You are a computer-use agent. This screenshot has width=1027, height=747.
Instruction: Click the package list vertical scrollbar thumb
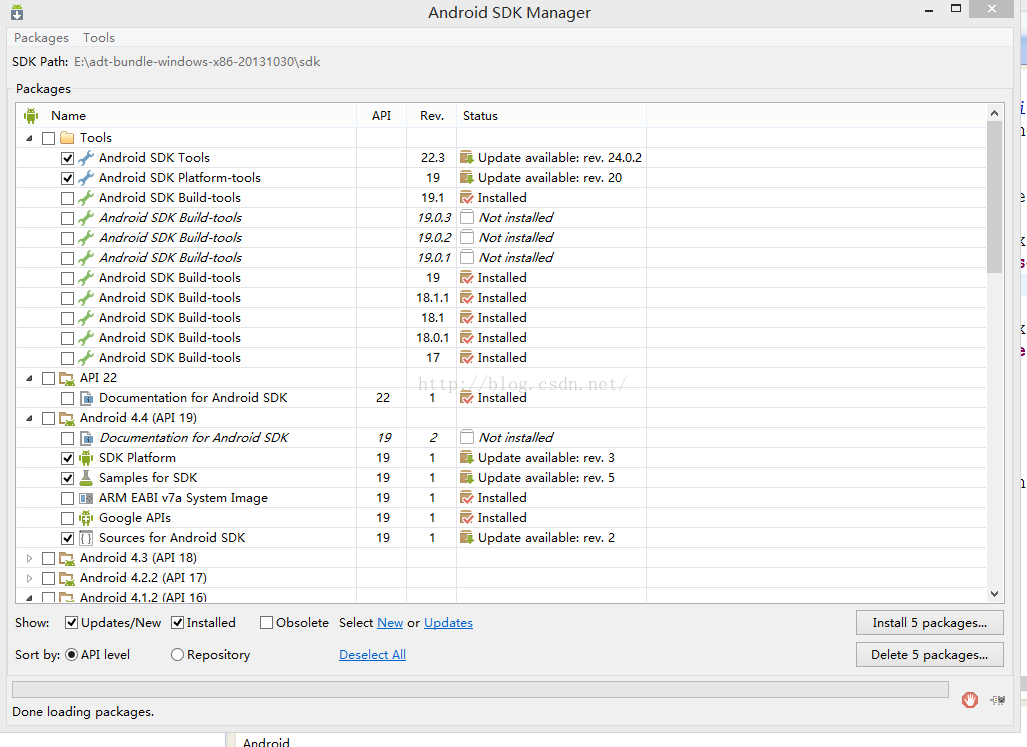click(994, 197)
